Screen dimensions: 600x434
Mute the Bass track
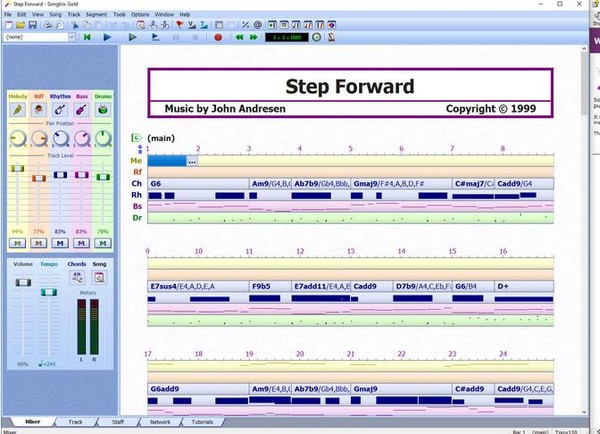click(x=82, y=243)
